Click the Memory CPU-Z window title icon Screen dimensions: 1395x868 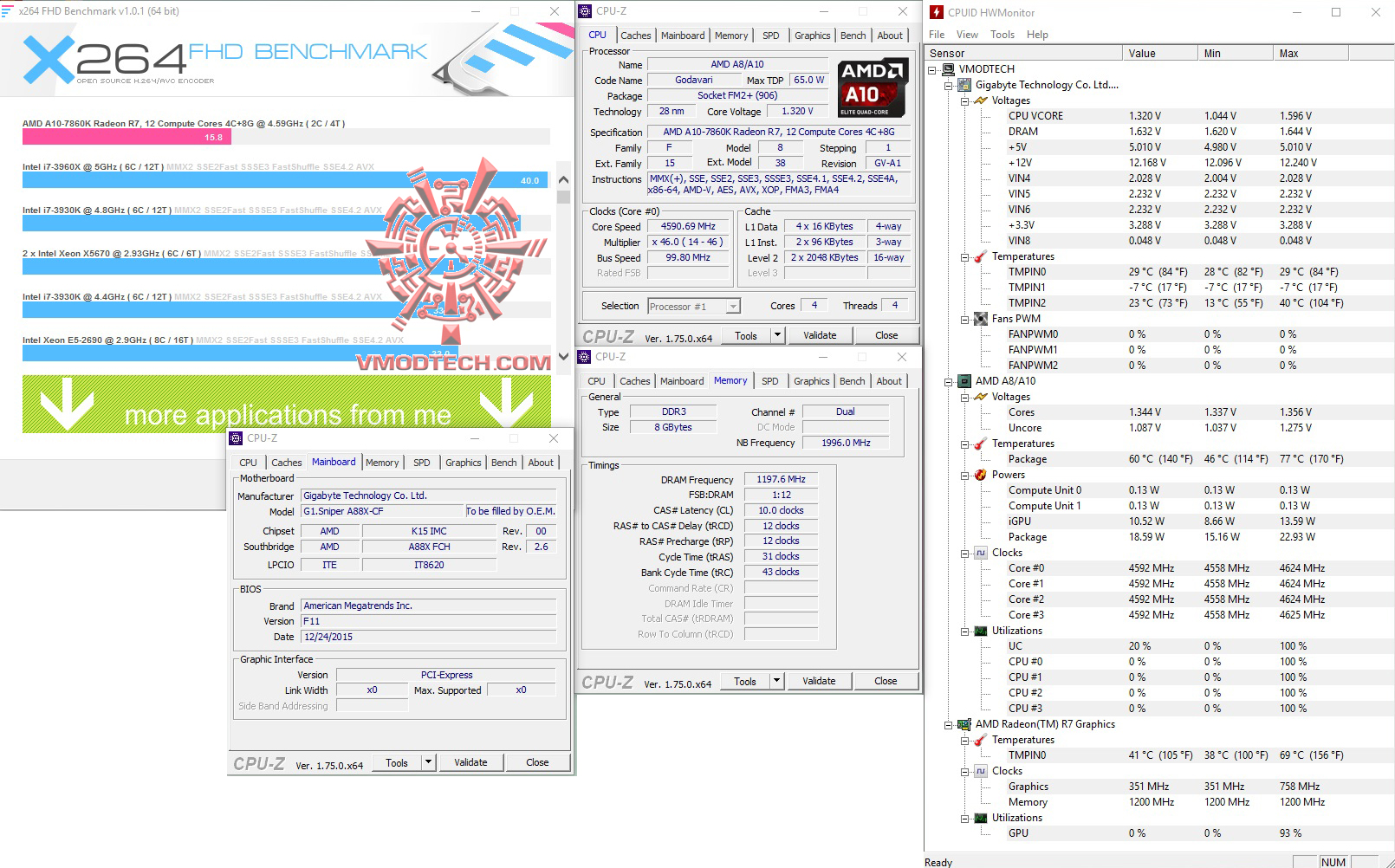(586, 357)
